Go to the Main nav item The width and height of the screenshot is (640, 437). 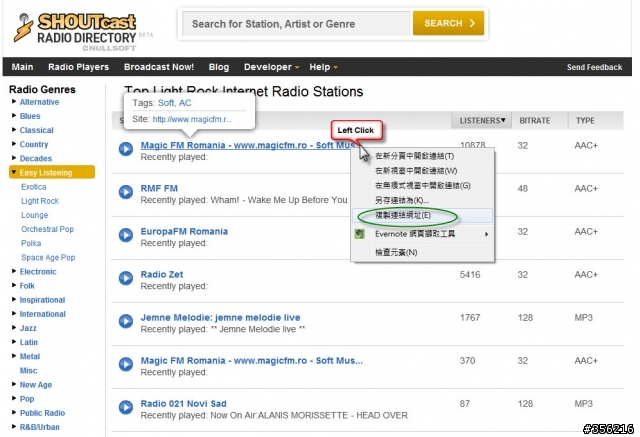coord(22,67)
